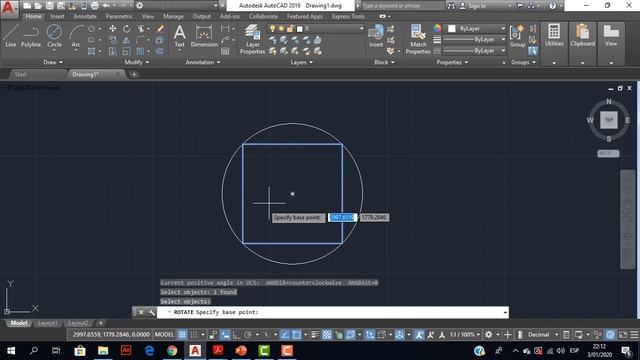Viewport: 640px width, 360px height.
Task: Toggle 2D object snap in status bar
Action: pos(296,335)
